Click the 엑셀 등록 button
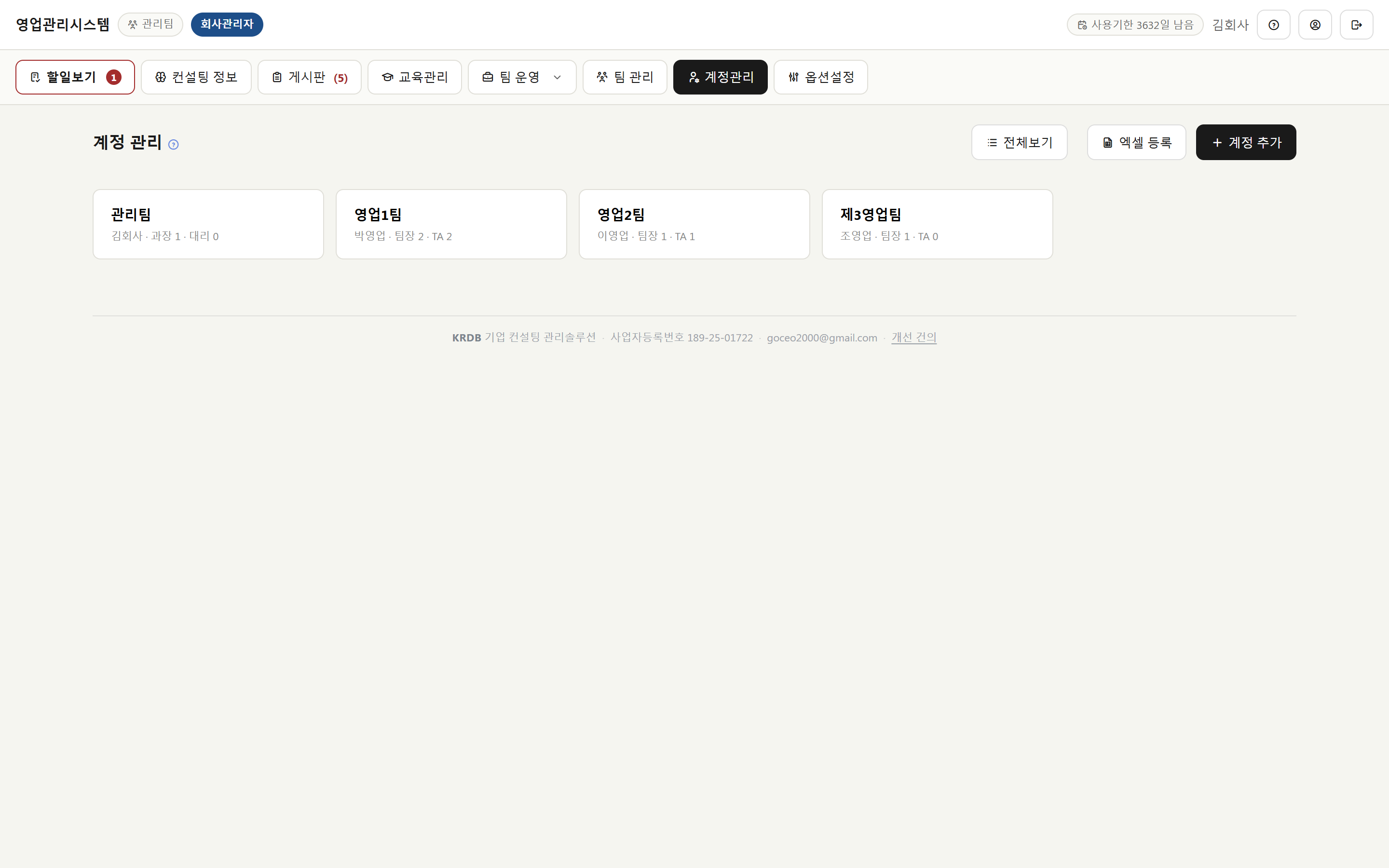This screenshot has width=1389, height=868. click(1136, 142)
